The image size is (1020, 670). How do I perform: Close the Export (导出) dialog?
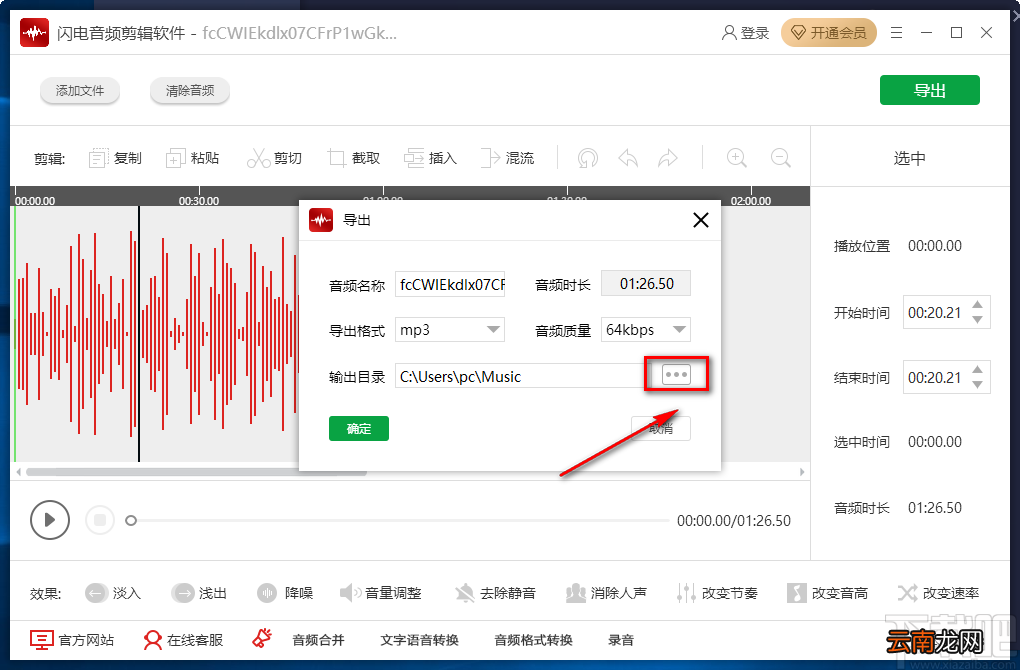701,220
